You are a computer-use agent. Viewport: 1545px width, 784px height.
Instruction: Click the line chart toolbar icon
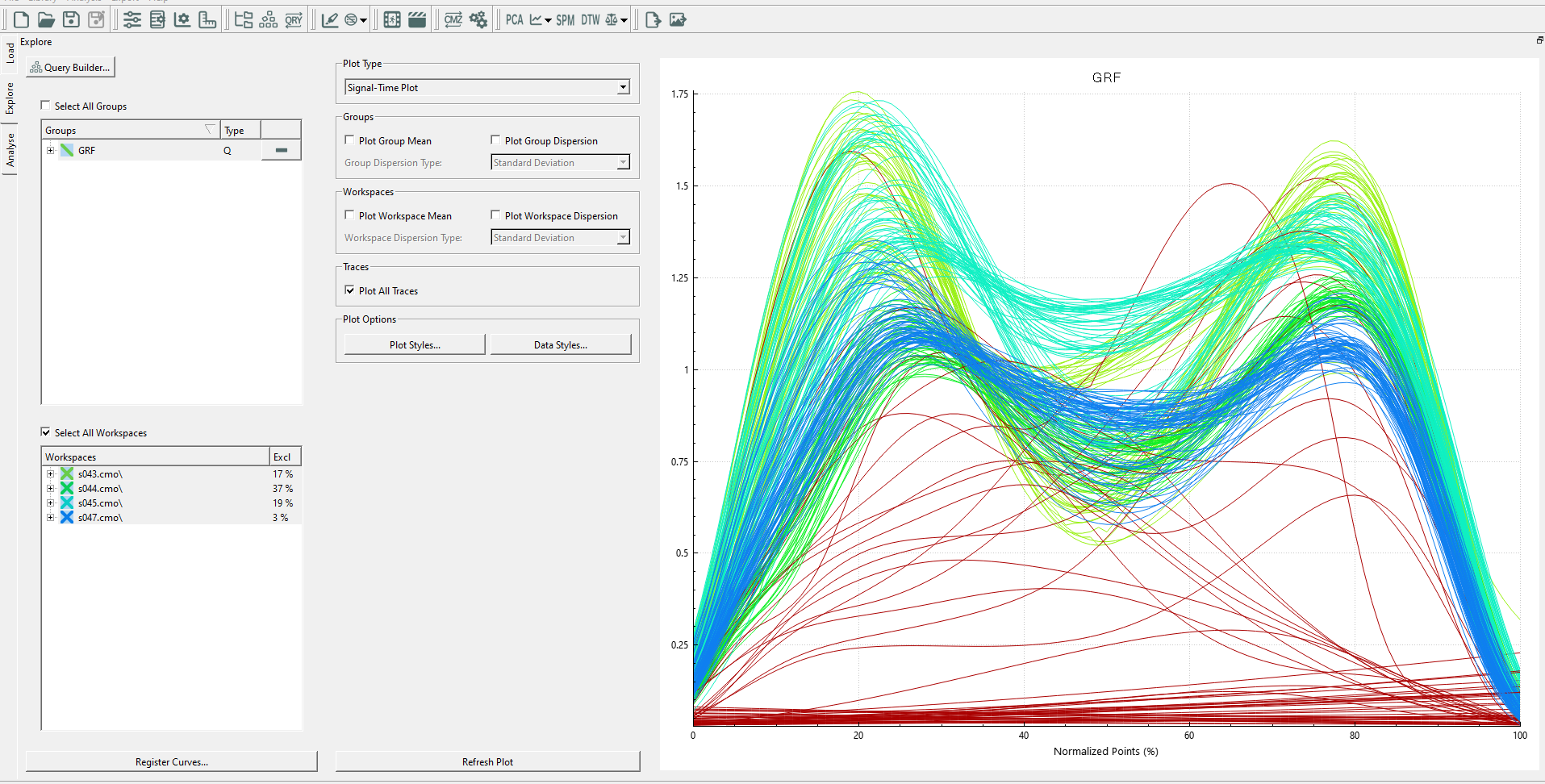(x=536, y=19)
